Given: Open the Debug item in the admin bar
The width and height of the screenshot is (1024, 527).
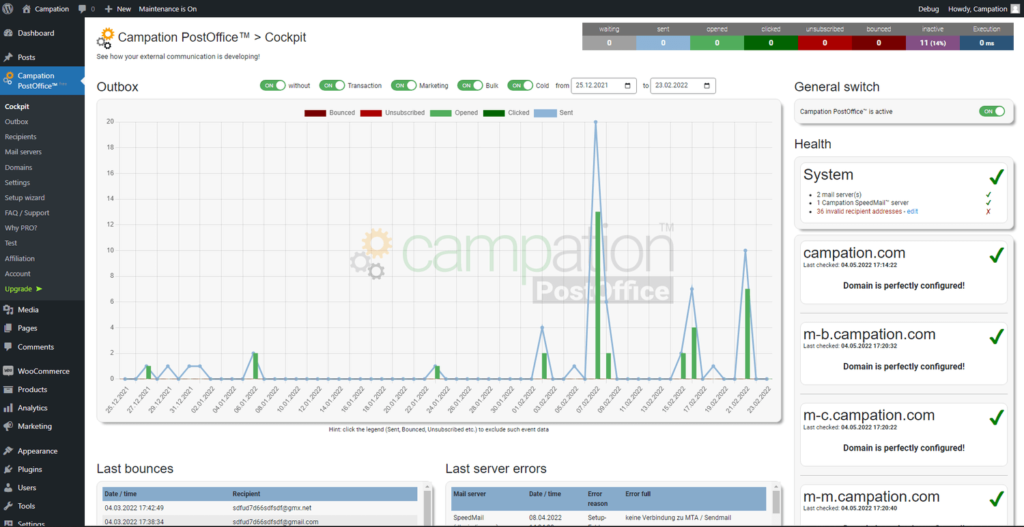Looking at the screenshot, I should coord(928,9).
